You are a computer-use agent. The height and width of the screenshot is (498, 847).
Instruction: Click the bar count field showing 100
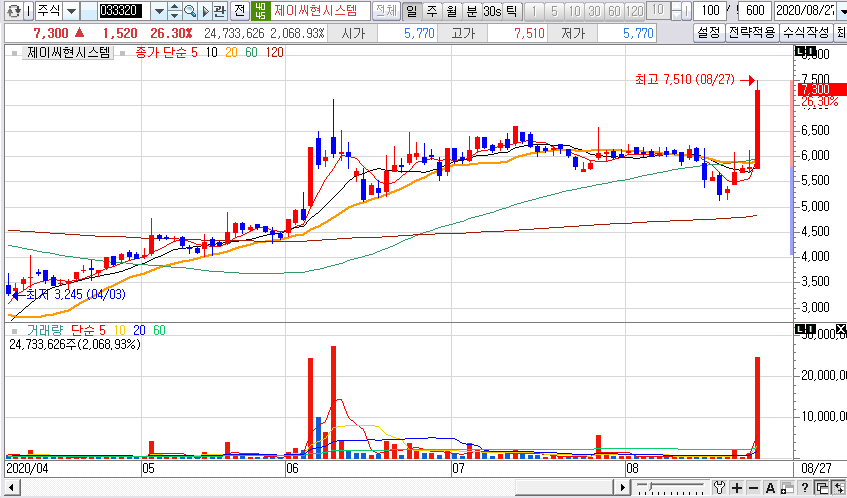click(709, 10)
